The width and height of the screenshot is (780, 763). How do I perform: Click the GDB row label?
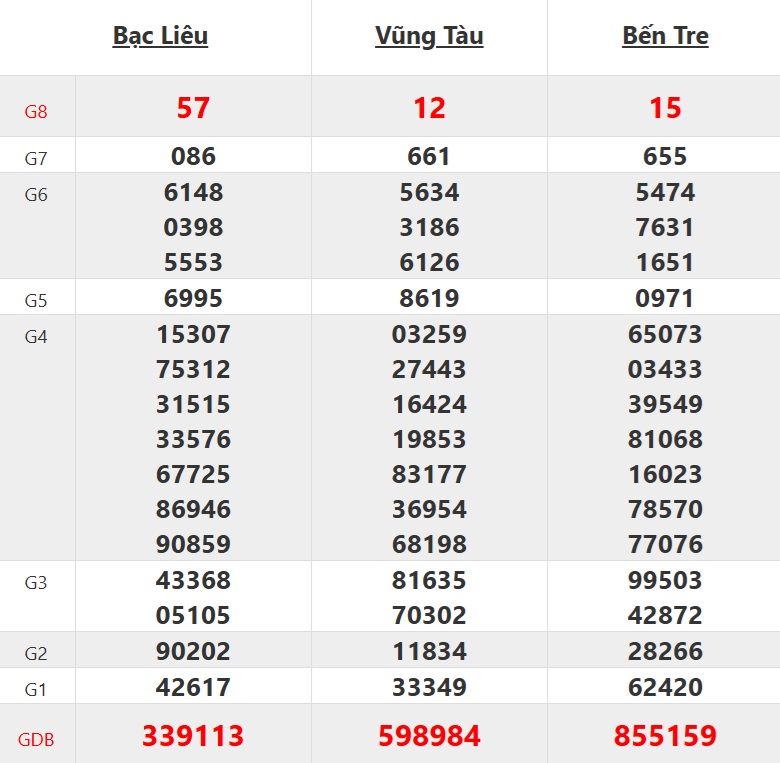(36, 740)
